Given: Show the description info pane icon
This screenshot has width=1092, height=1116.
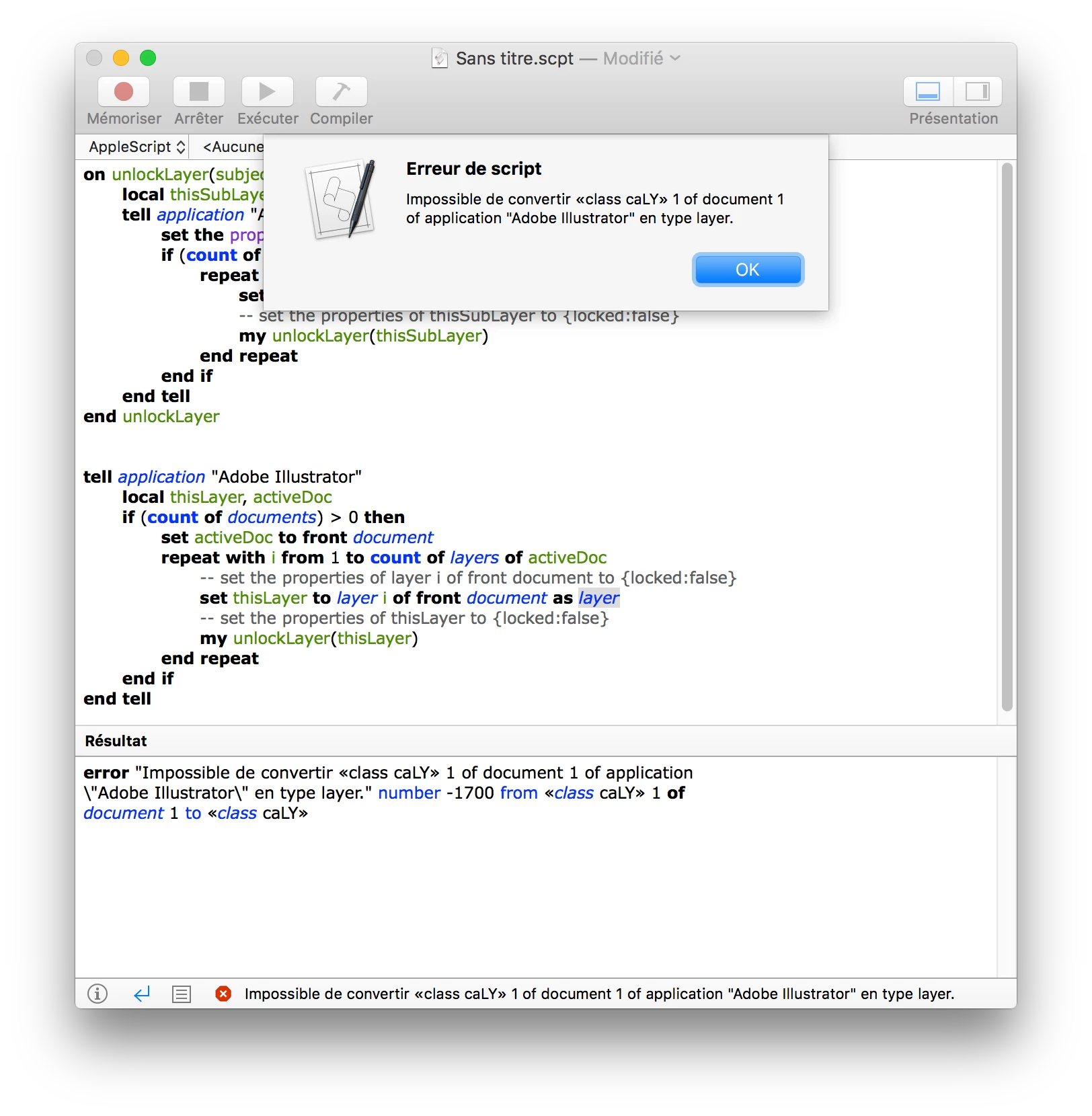Looking at the screenshot, I should (97, 993).
